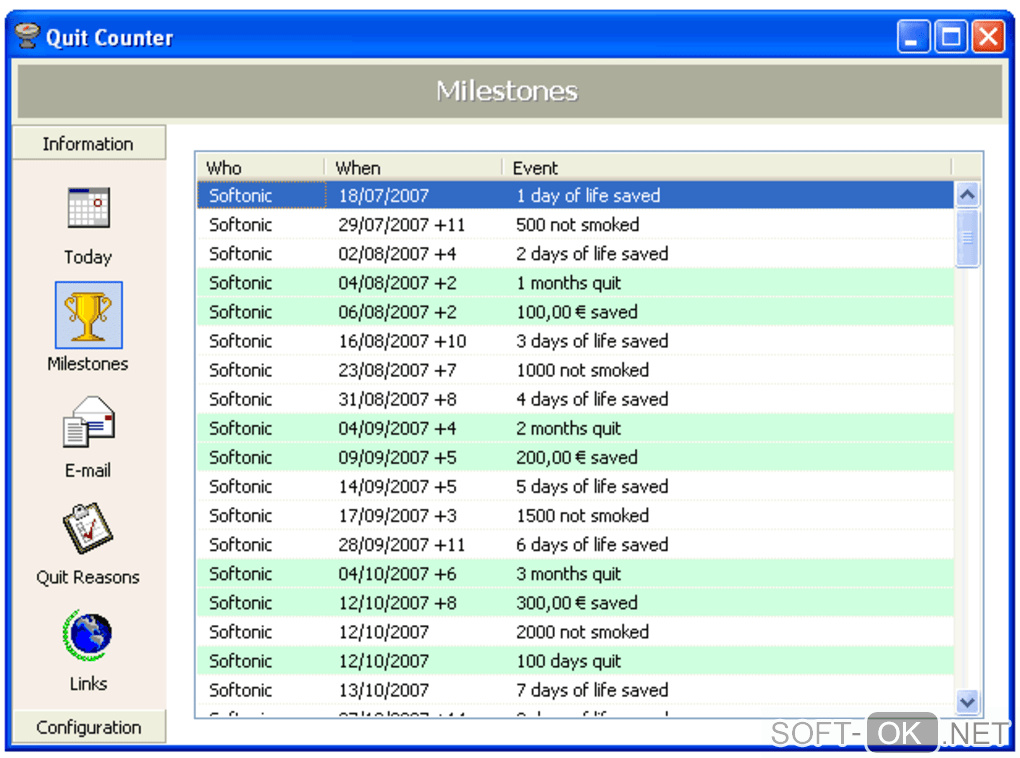Select the '3 days of life saved' row
Viewport: 1020px width, 758px height.
(576, 341)
